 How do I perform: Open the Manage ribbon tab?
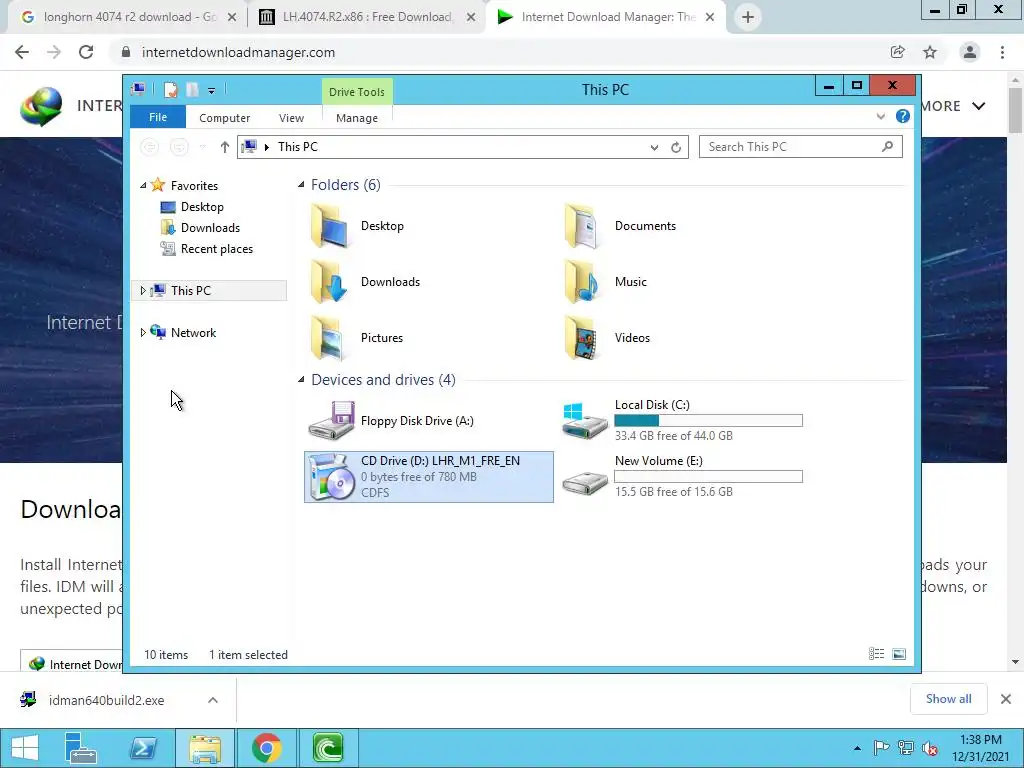coord(357,118)
